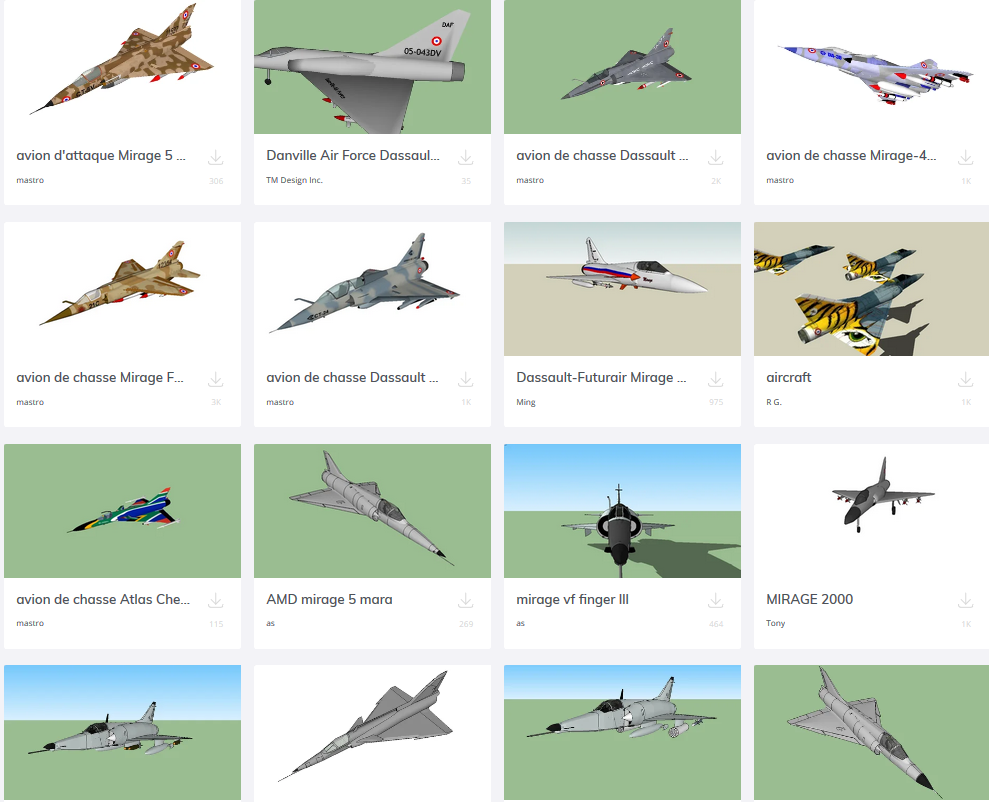The width and height of the screenshot is (989, 802).
Task: Open the South African flag jet thumbnail
Action: click(x=122, y=511)
